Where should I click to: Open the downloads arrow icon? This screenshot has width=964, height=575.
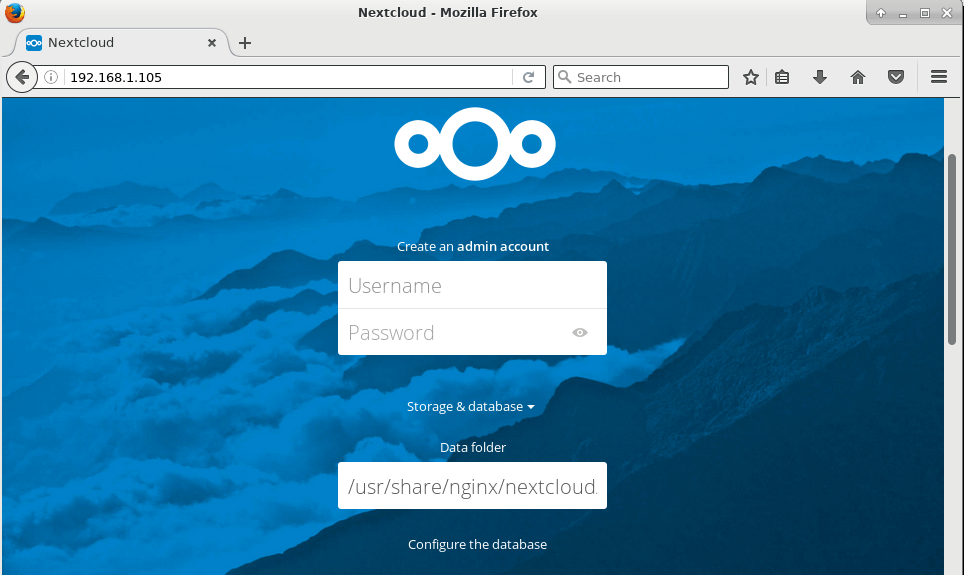click(820, 77)
